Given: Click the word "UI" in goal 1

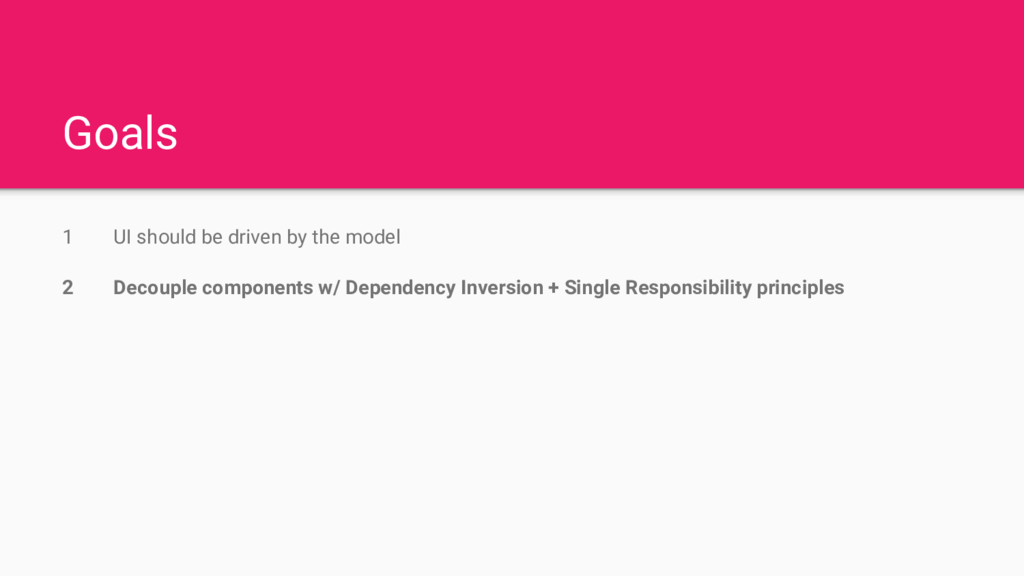Looking at the screenshot, I should pos(122,237).
